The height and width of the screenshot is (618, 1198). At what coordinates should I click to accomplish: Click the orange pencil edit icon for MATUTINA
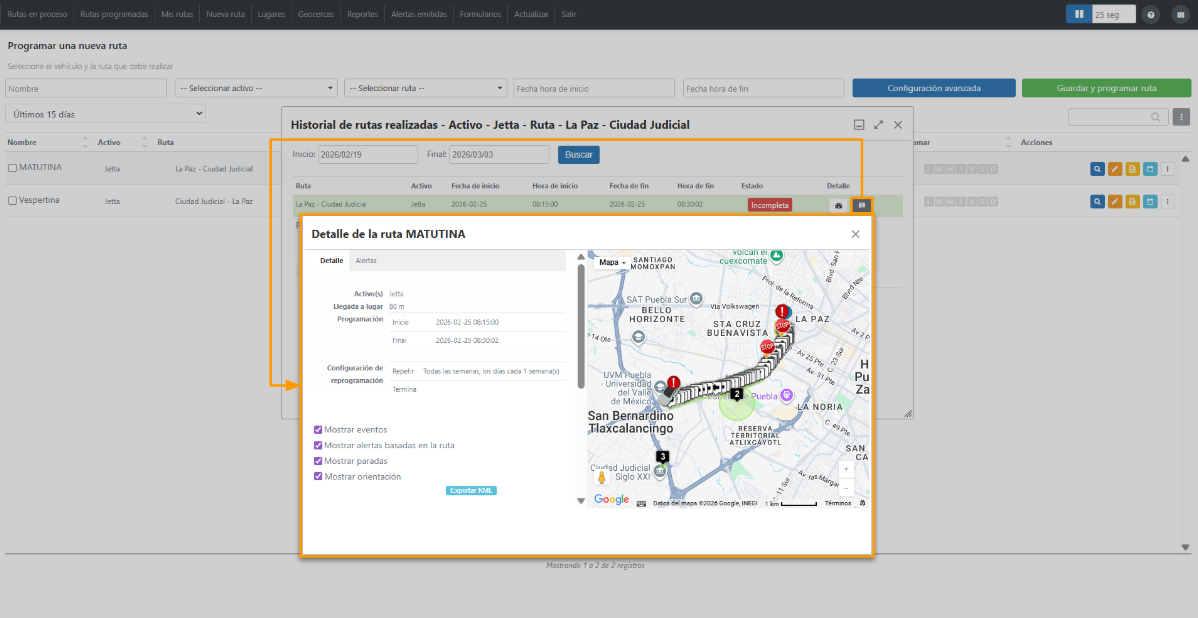[x=1115, y=169]
